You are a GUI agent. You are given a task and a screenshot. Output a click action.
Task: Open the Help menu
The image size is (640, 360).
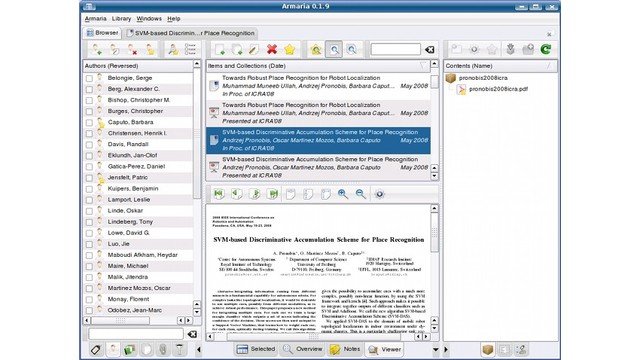tap(174, 19)
